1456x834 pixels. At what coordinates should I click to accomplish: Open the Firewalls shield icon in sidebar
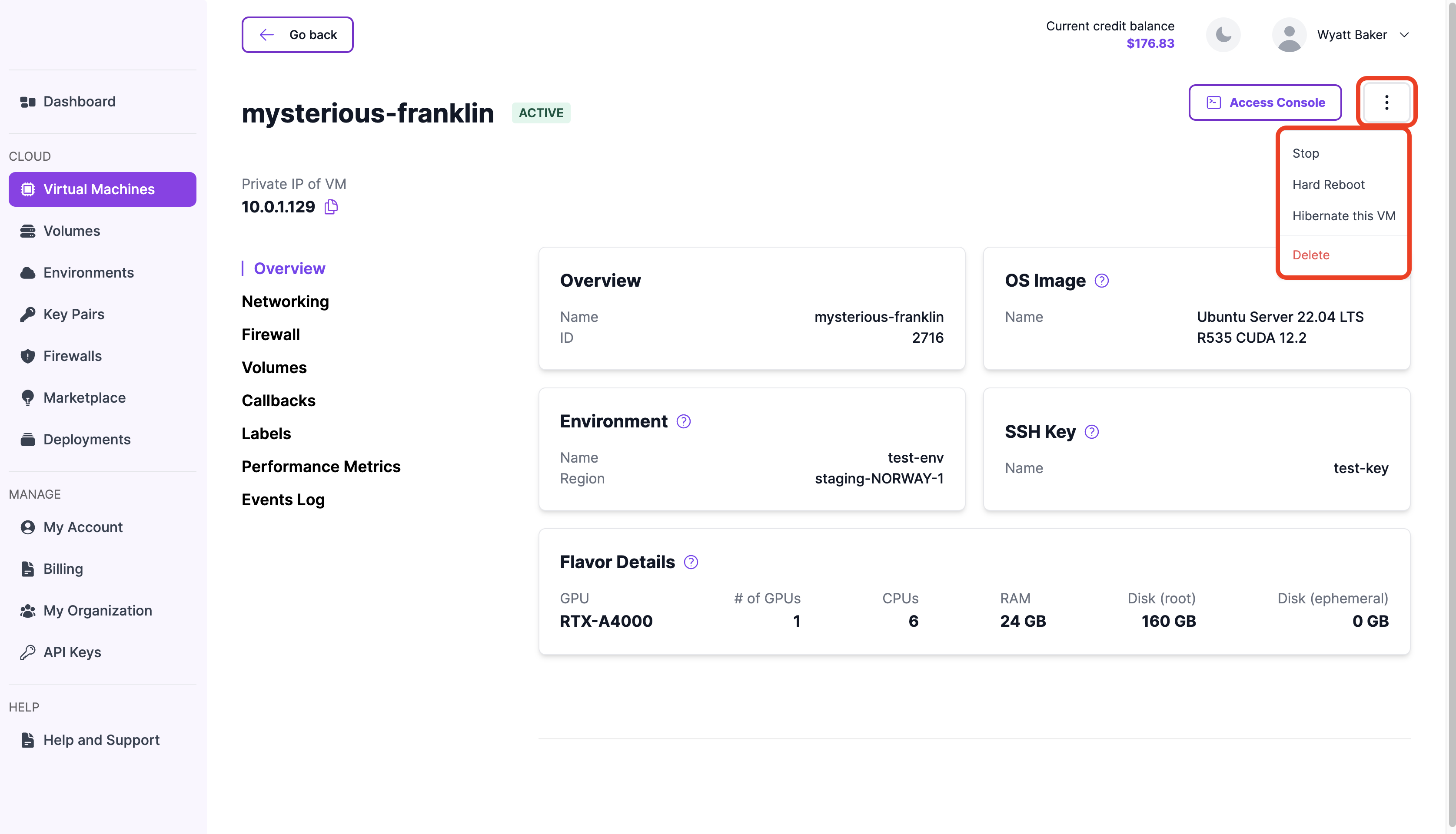click(27, 356)
